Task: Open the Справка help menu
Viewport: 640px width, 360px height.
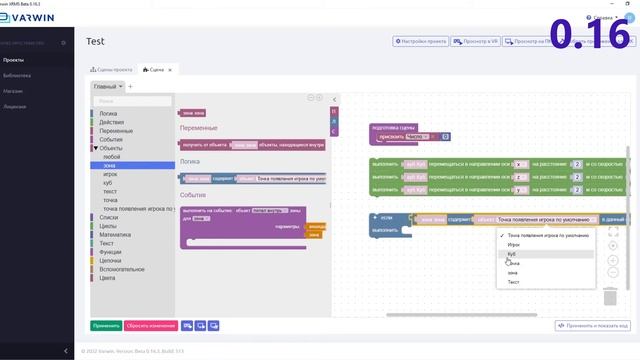Action: point(602,18)
